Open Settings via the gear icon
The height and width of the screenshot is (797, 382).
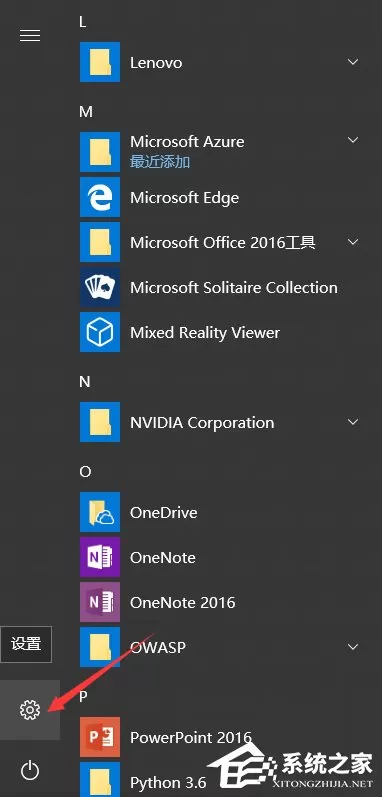[29, 710]
